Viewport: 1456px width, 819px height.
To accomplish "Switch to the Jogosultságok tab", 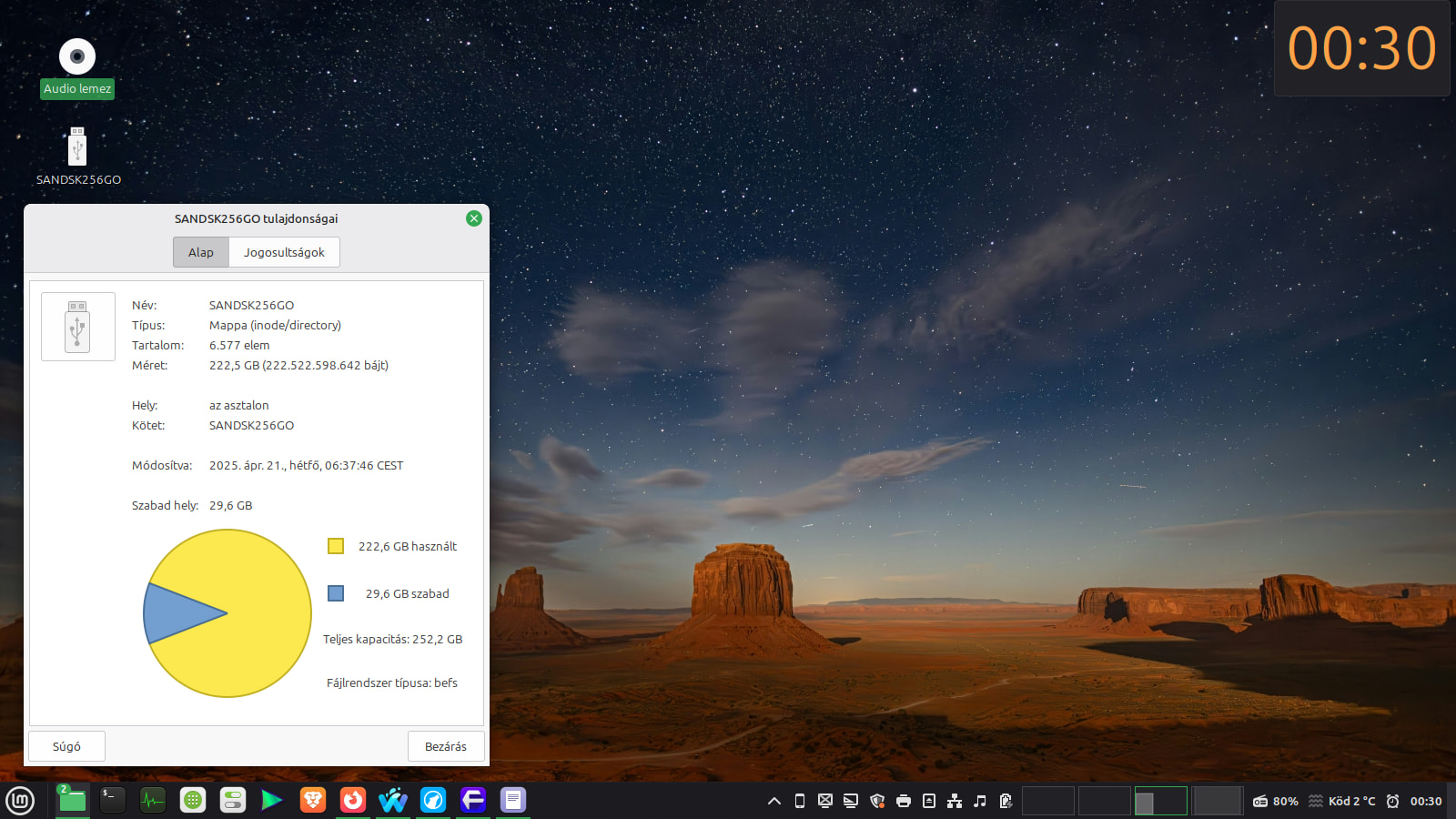I will coord(284,252).
